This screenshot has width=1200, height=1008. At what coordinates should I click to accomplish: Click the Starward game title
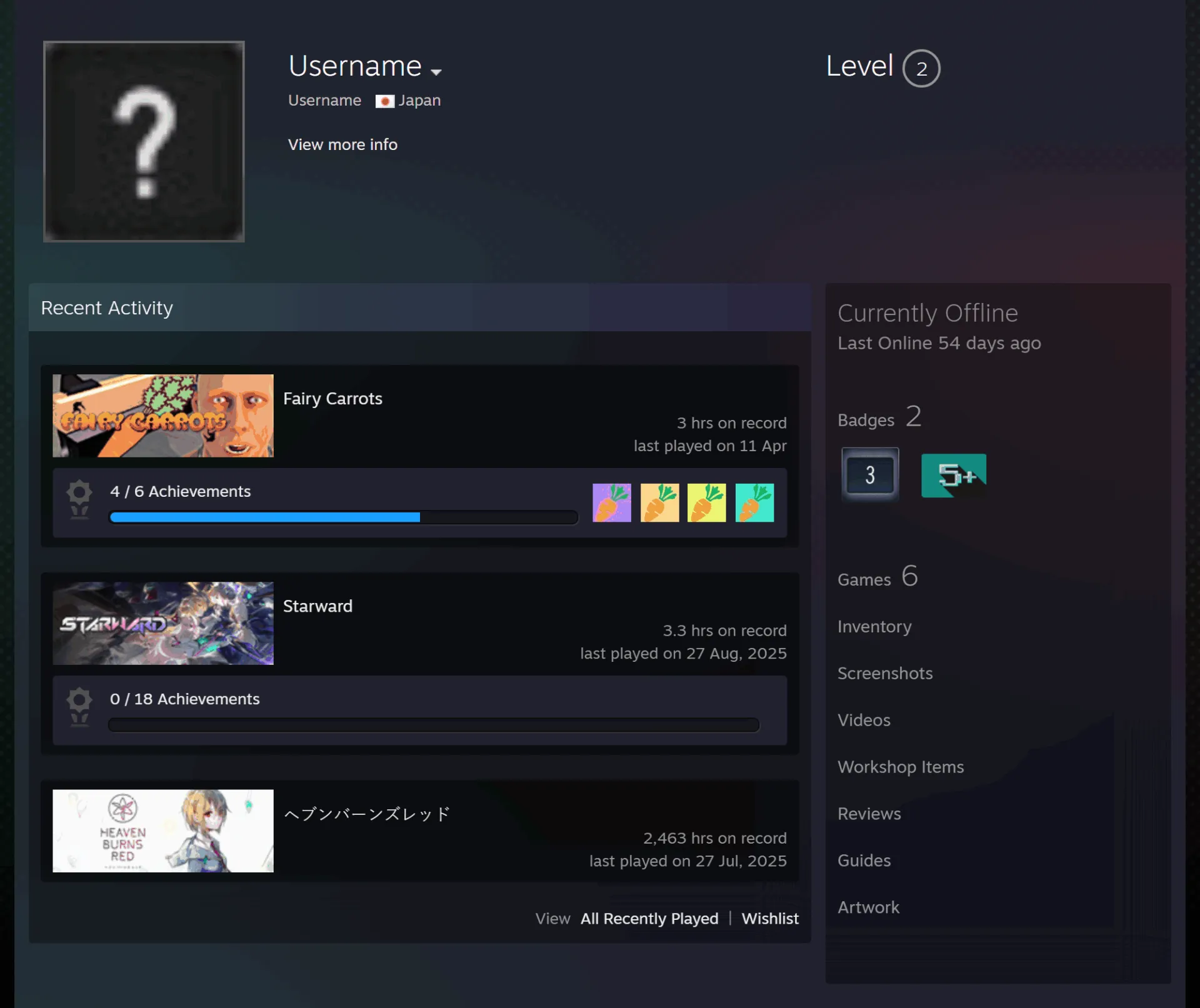point(317,606)
